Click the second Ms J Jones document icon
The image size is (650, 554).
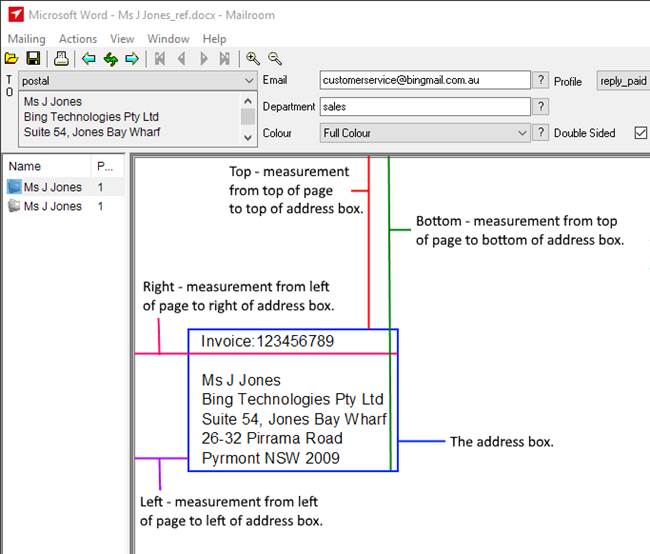[14, 206]
